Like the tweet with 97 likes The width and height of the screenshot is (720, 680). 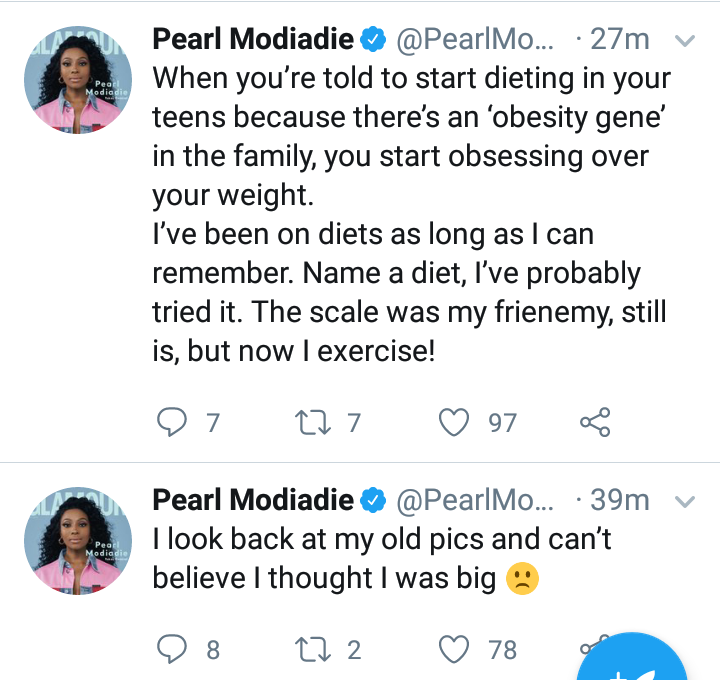coord(454,422)
